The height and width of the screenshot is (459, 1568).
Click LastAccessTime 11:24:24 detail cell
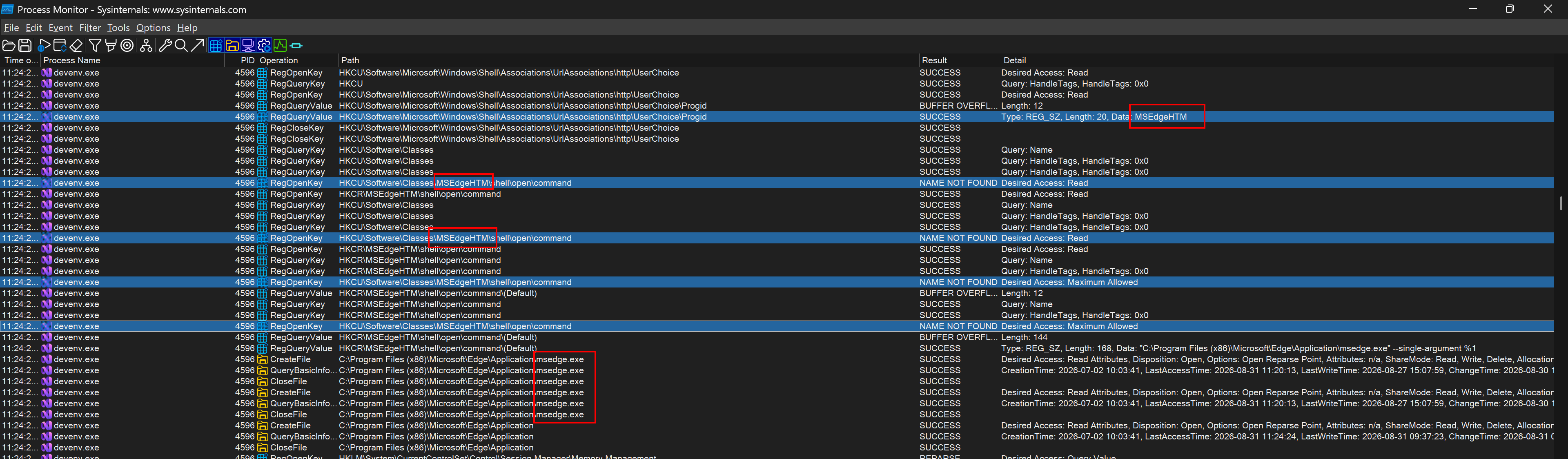coord(1278,437)
